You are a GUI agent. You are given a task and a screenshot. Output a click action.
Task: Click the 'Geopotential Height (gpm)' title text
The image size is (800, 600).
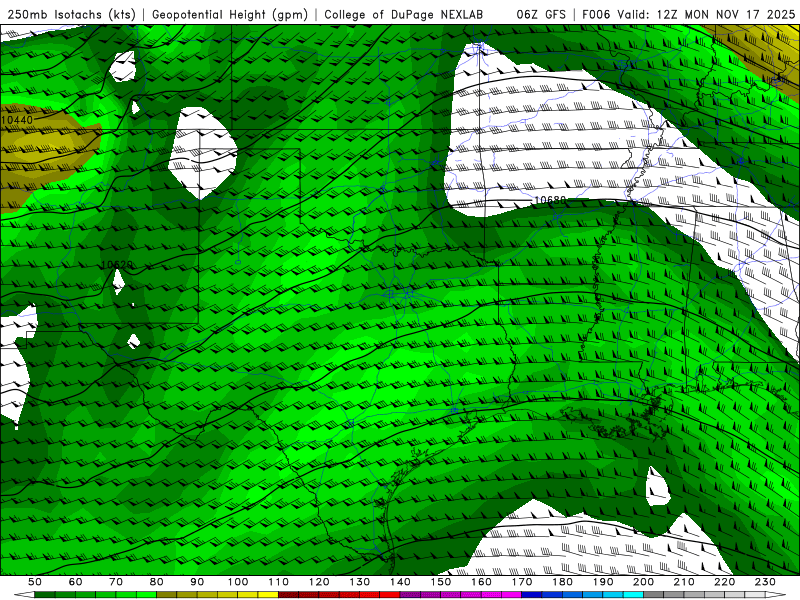coord(230,14)
